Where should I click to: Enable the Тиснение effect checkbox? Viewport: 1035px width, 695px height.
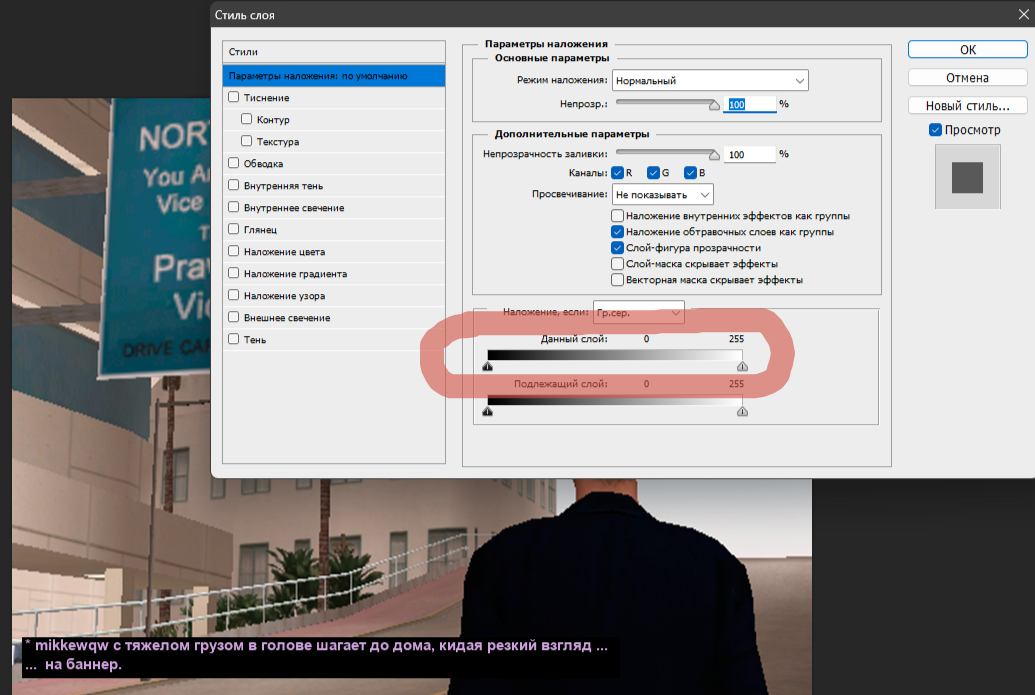[x=234, y=97]
